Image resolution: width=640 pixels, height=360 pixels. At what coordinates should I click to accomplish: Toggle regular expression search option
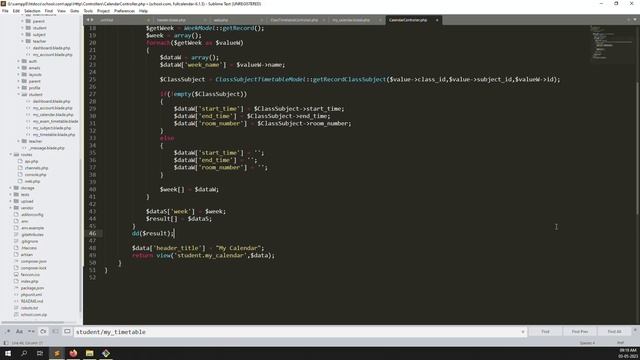point(8,331)
